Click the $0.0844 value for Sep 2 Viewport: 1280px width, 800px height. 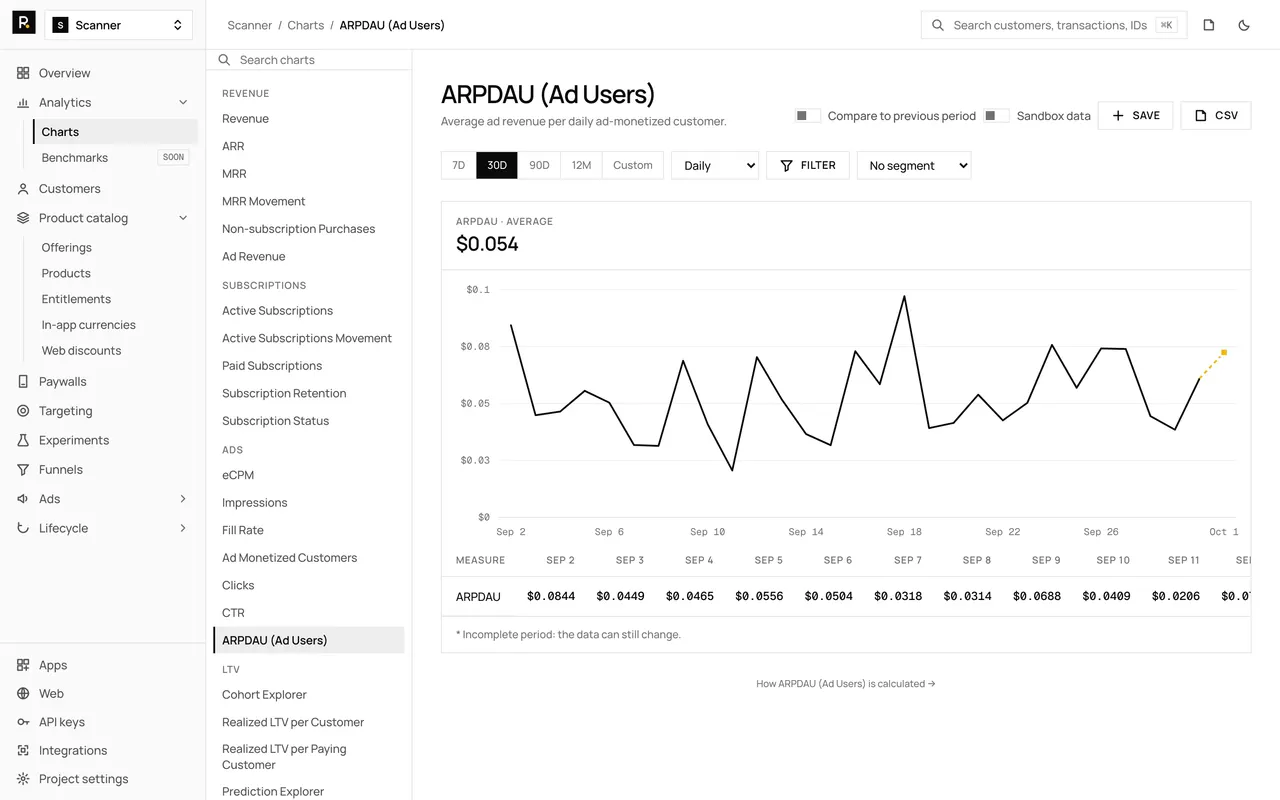[x=551, y=596]
